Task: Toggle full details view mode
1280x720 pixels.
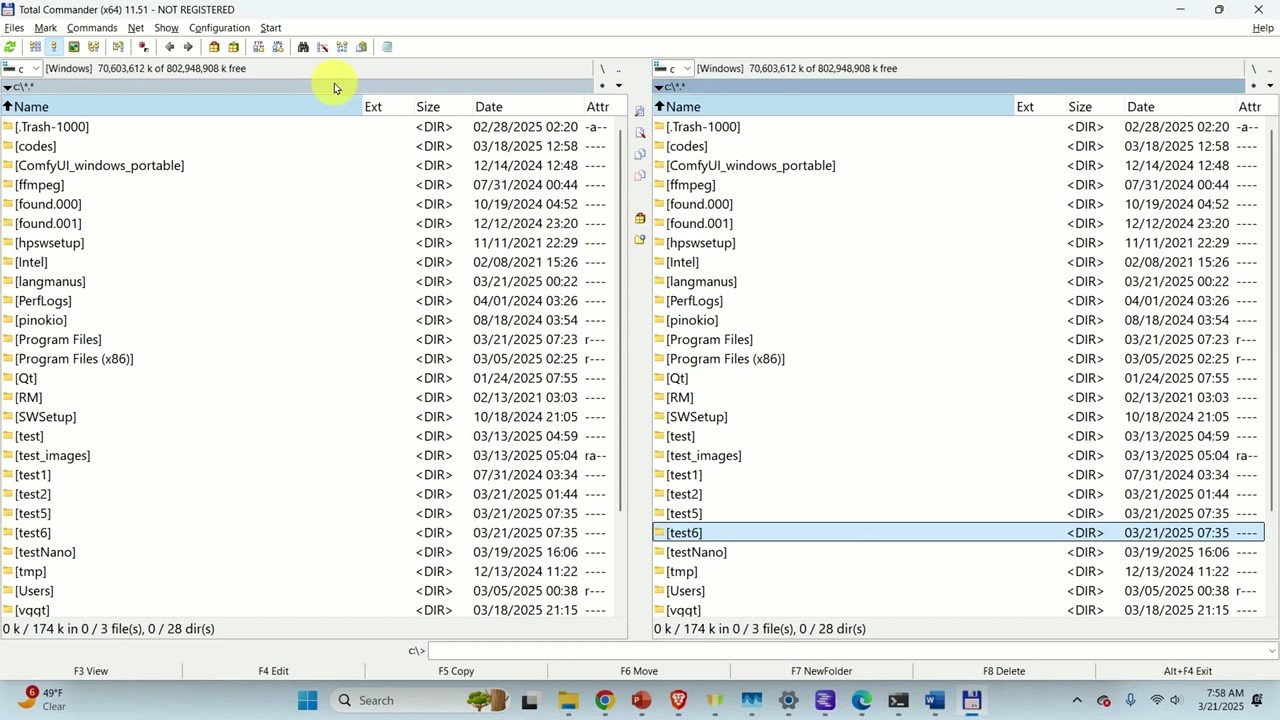Action: (x=54, y=47)
